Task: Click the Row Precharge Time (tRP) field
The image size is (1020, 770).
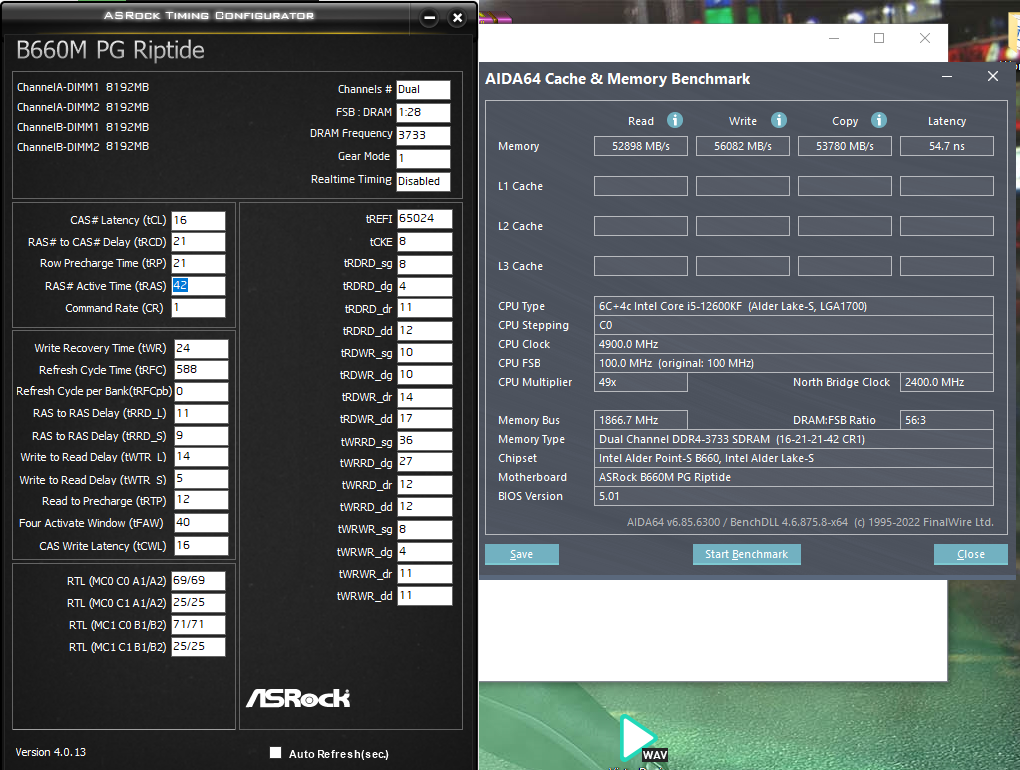Action: pos(198,263)
